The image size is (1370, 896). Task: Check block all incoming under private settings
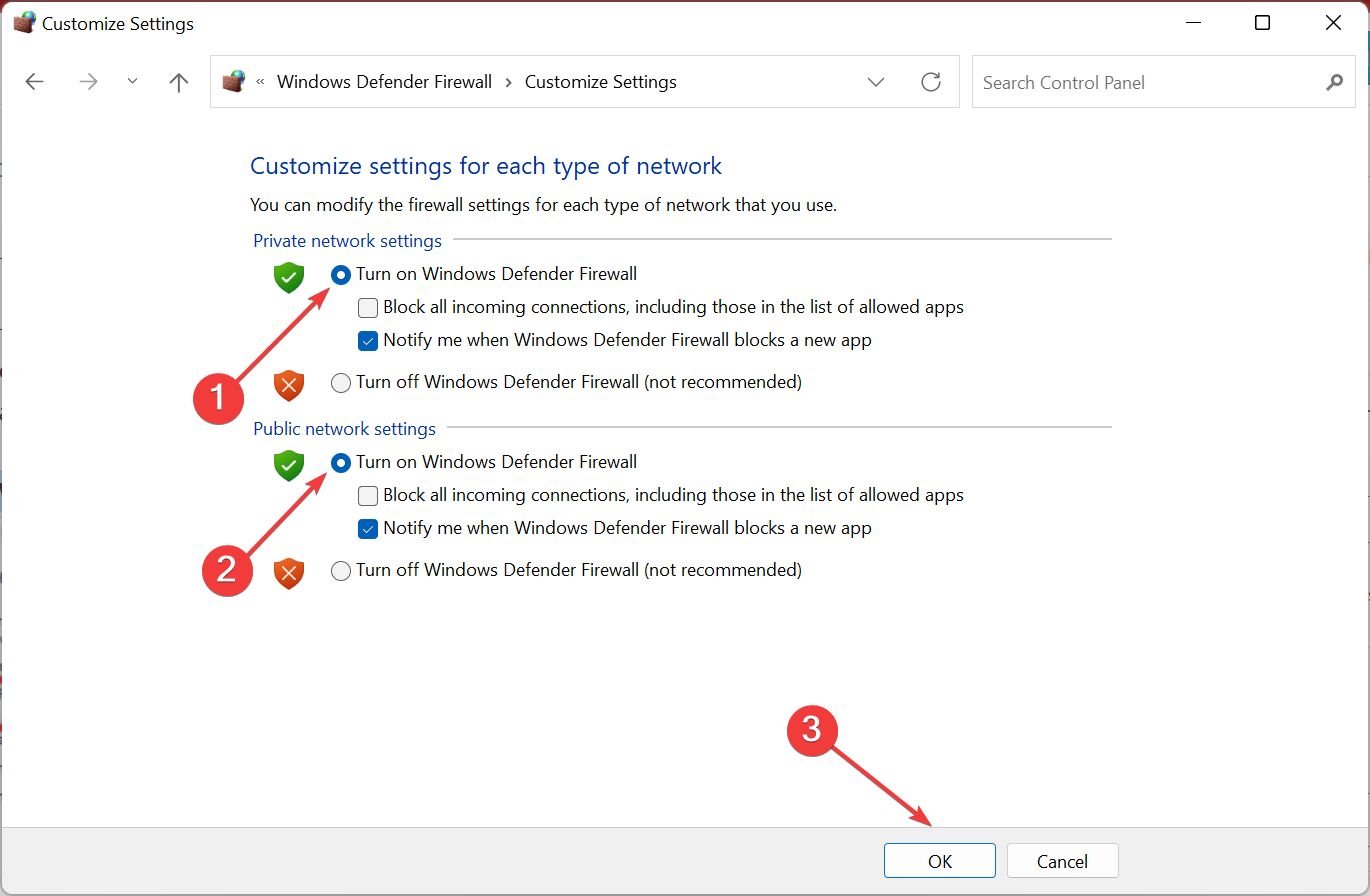[368, 307]
